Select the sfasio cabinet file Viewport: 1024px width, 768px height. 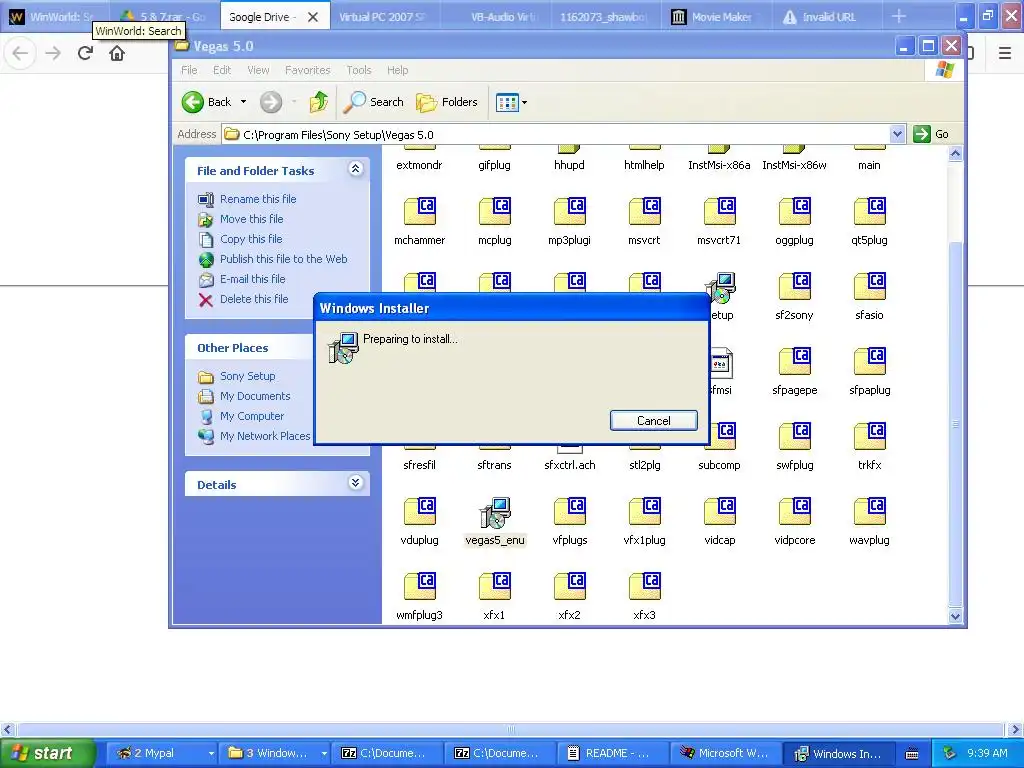click(x=869, y=296)
